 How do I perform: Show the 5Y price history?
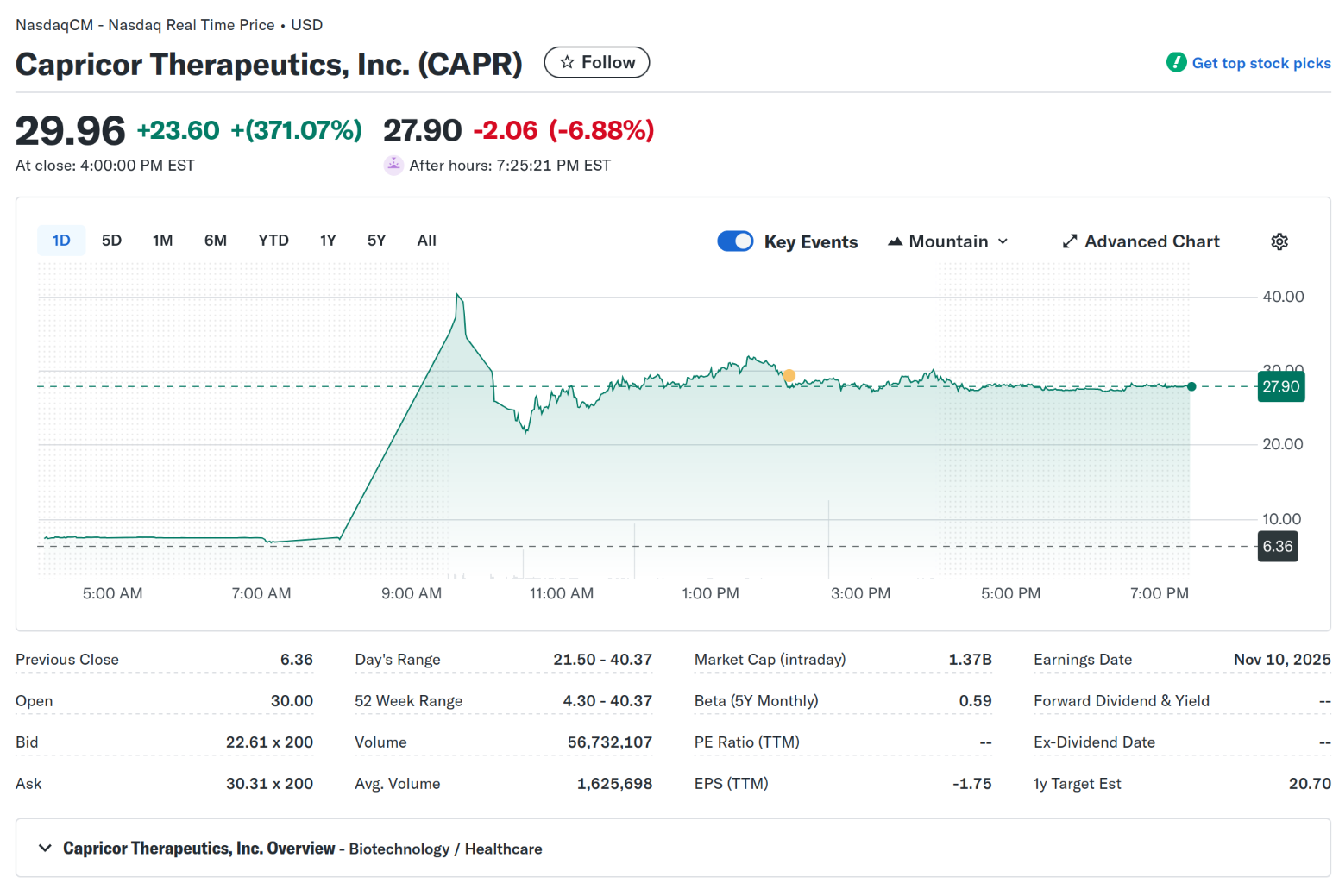click(376, 241)
